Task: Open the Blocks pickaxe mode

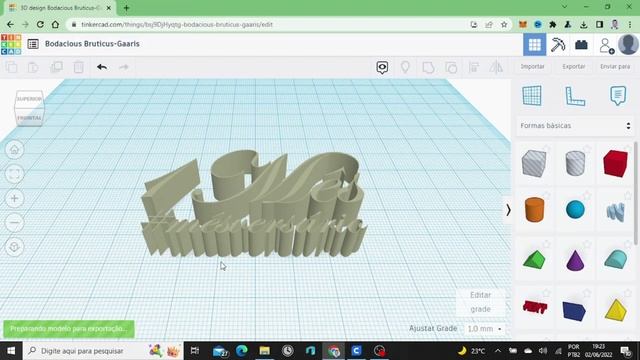Action: (x=558, y=44)
